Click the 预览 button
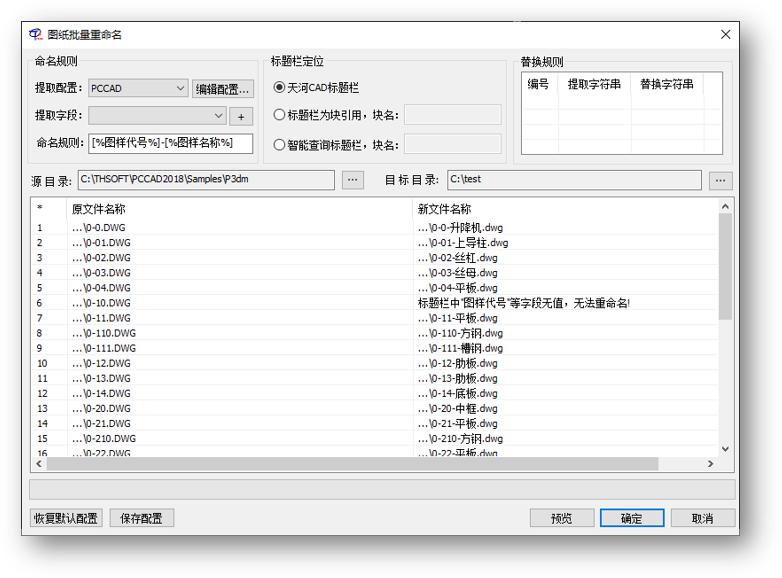 point(562,518)
